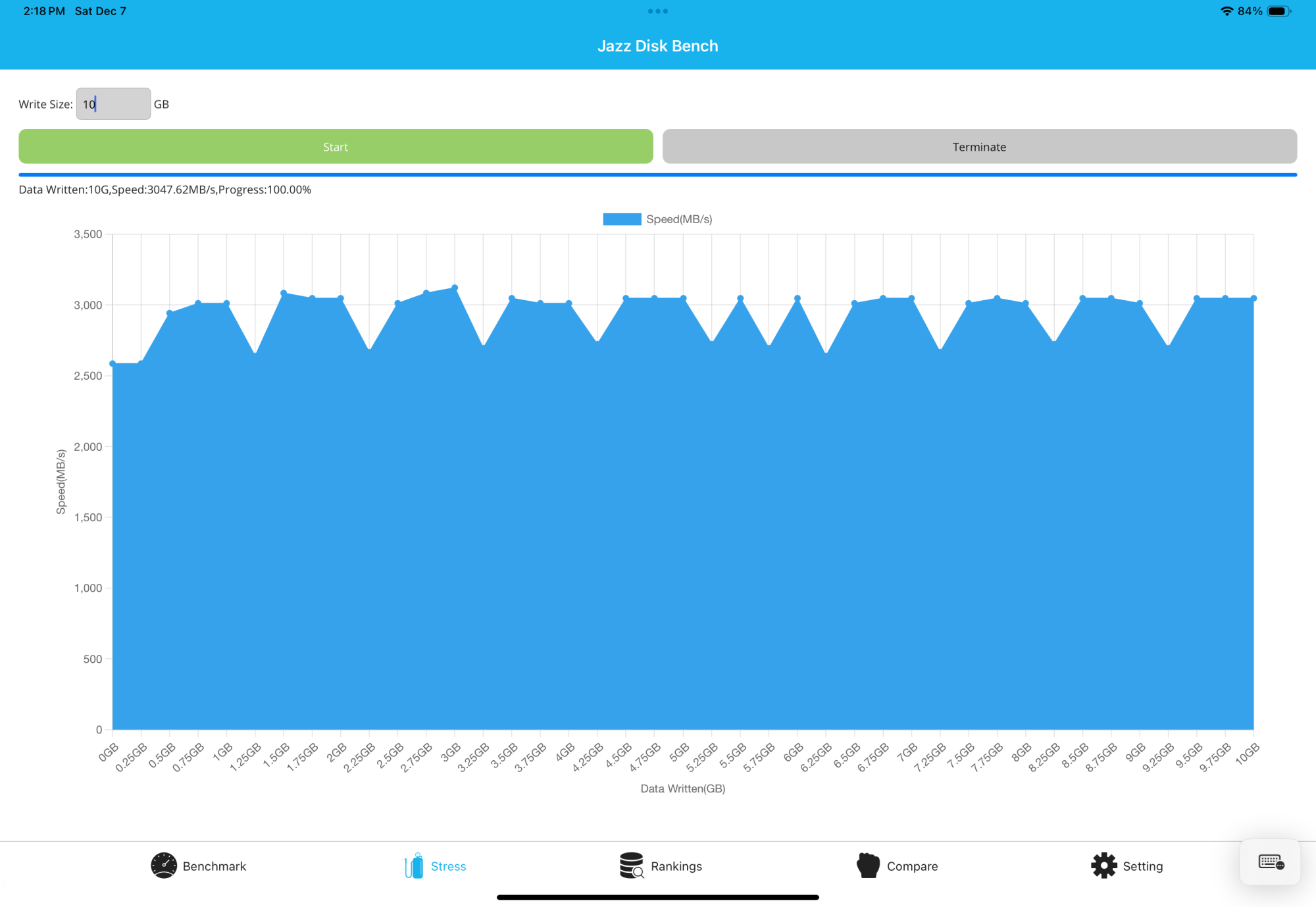1316x907 pixels.
Task: Tap the floating keyboard icon
Action: click(x=1271, y=862)
